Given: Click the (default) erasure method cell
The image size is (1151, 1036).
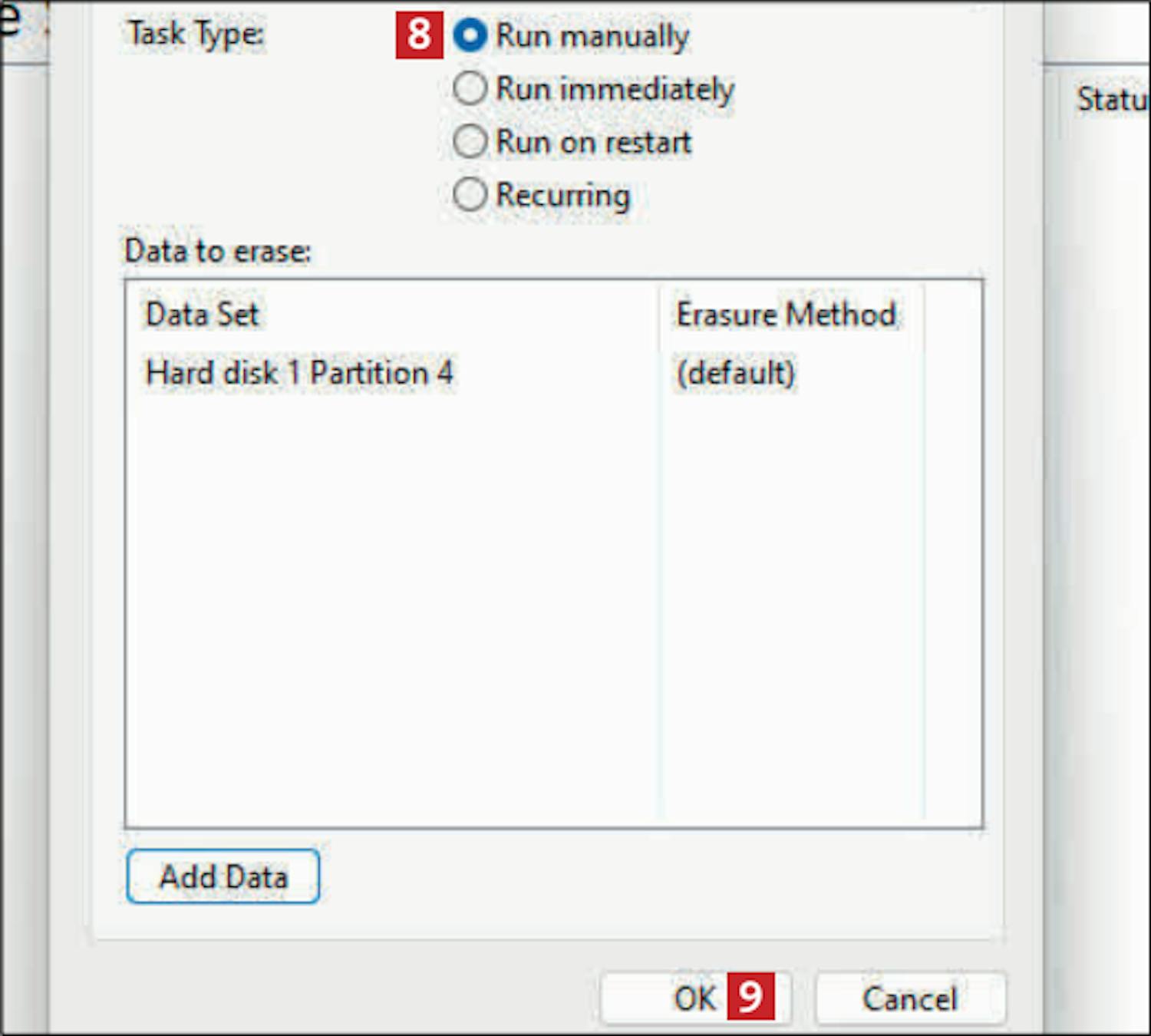Looking at the screenshot, I should pyautogui.click(x=735, y=373).
